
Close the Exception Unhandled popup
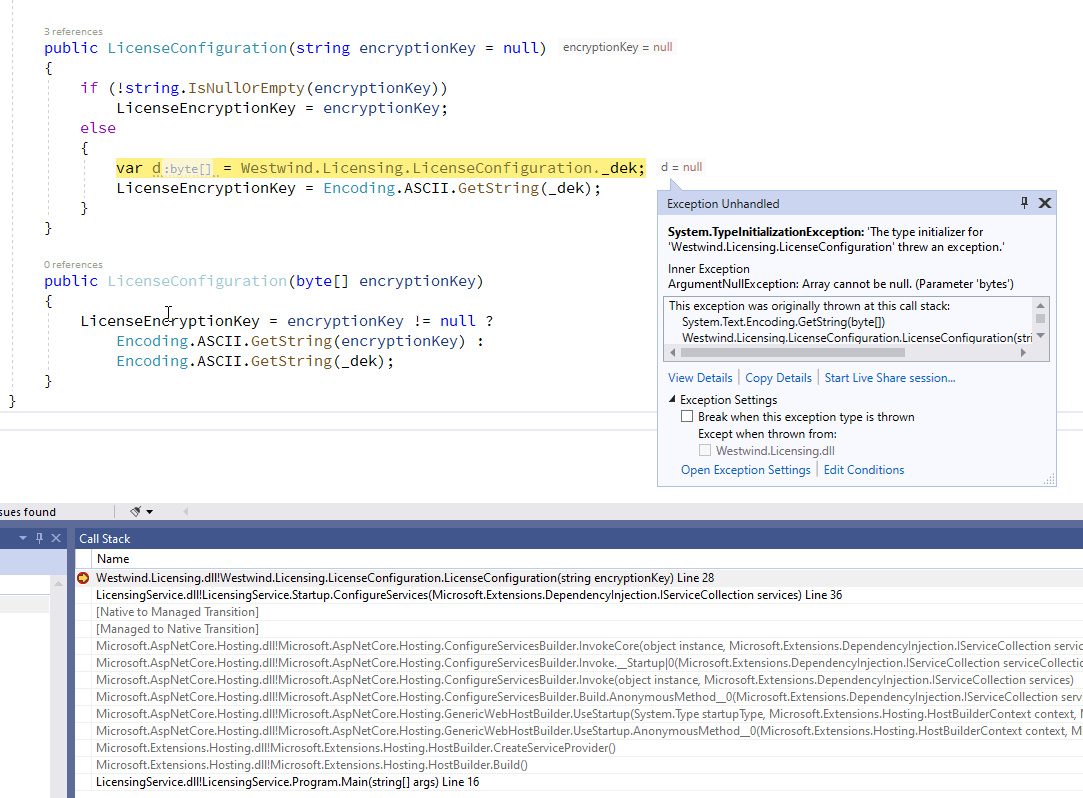(x=1045, y=203)
